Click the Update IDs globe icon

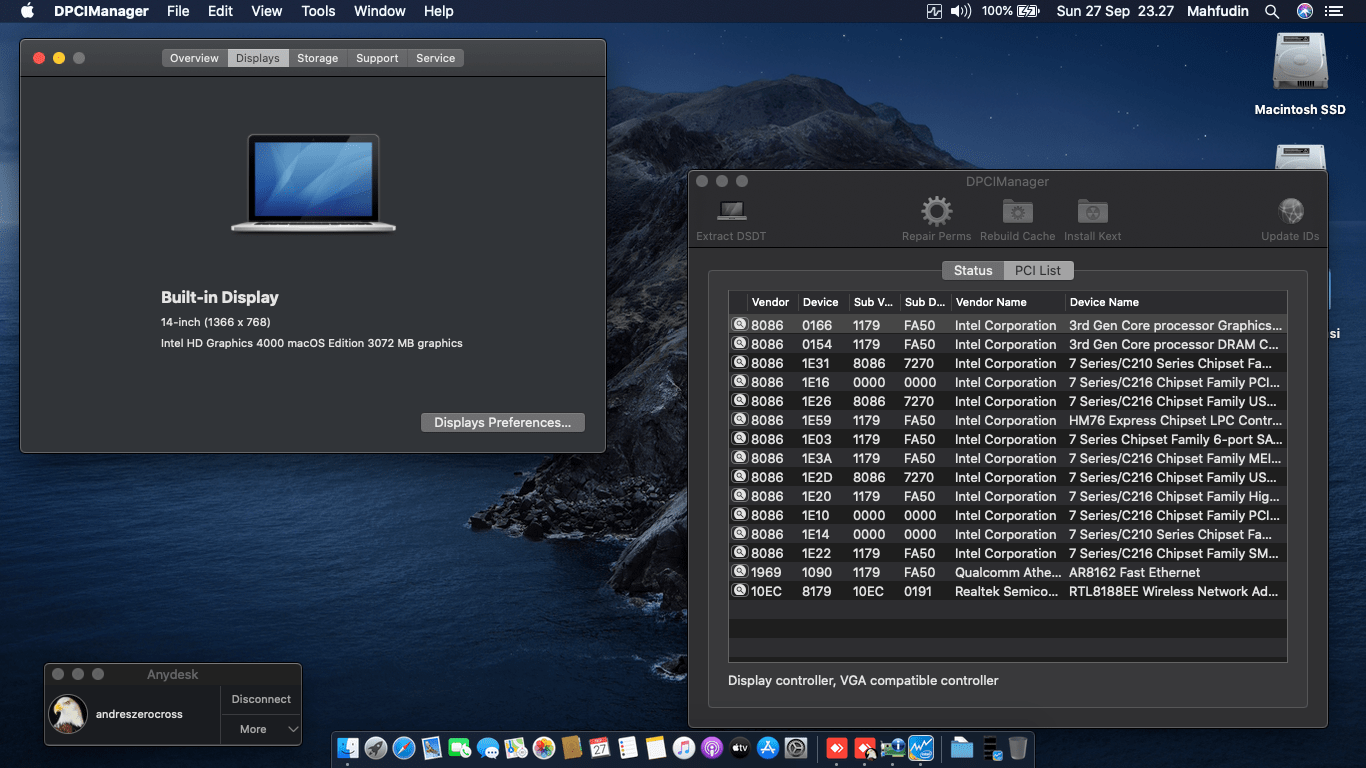[1290, 212]
